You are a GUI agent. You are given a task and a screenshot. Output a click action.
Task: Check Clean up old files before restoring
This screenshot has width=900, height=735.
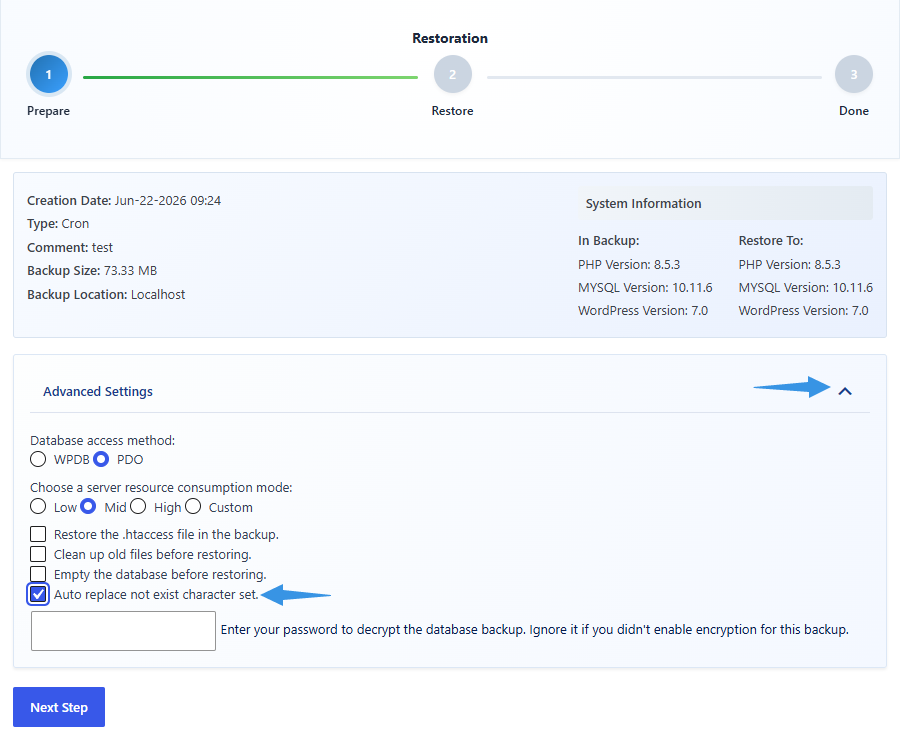[38, 554]
